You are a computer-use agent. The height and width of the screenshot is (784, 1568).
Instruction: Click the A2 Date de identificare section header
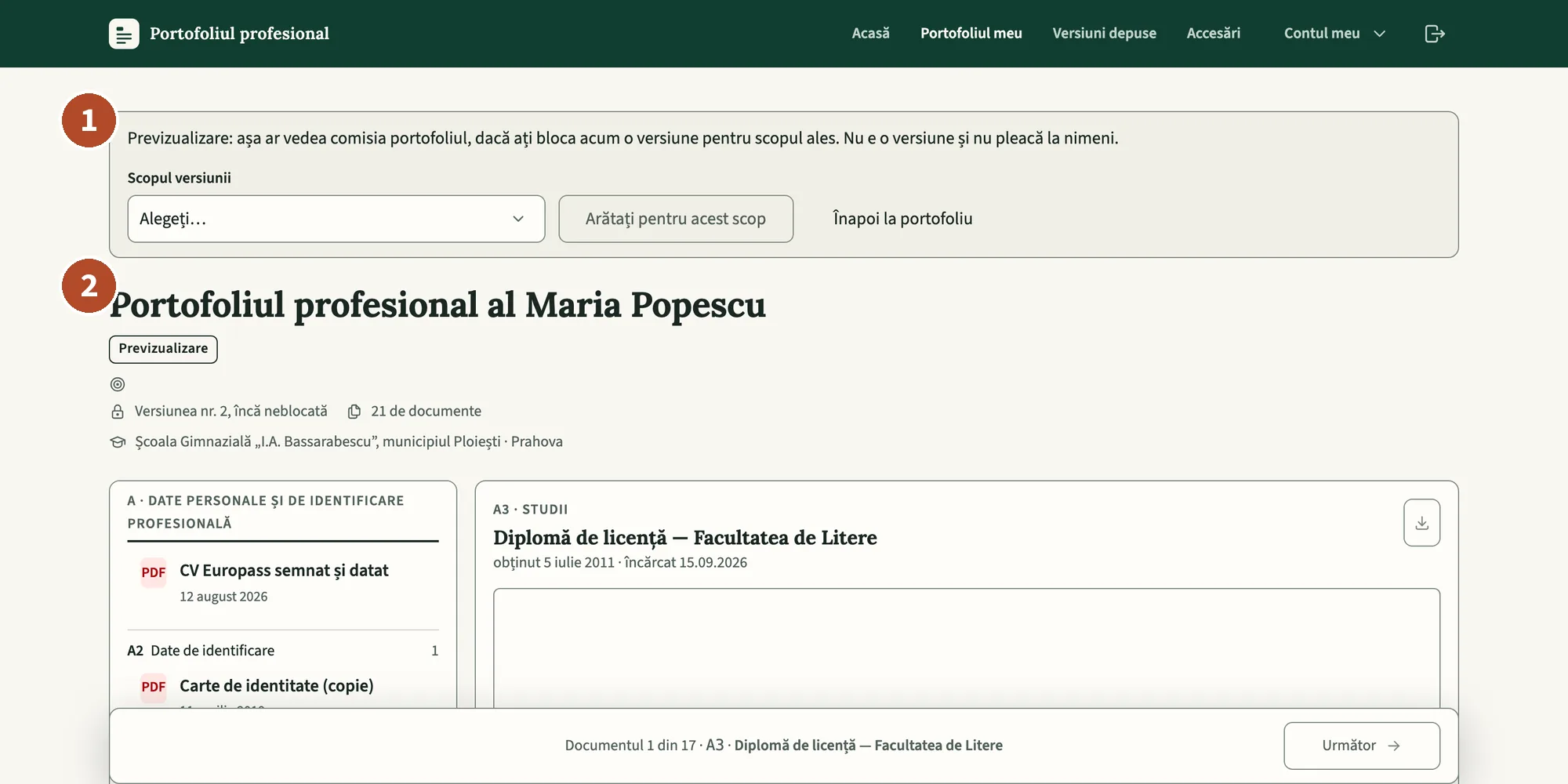pos(283,651)
